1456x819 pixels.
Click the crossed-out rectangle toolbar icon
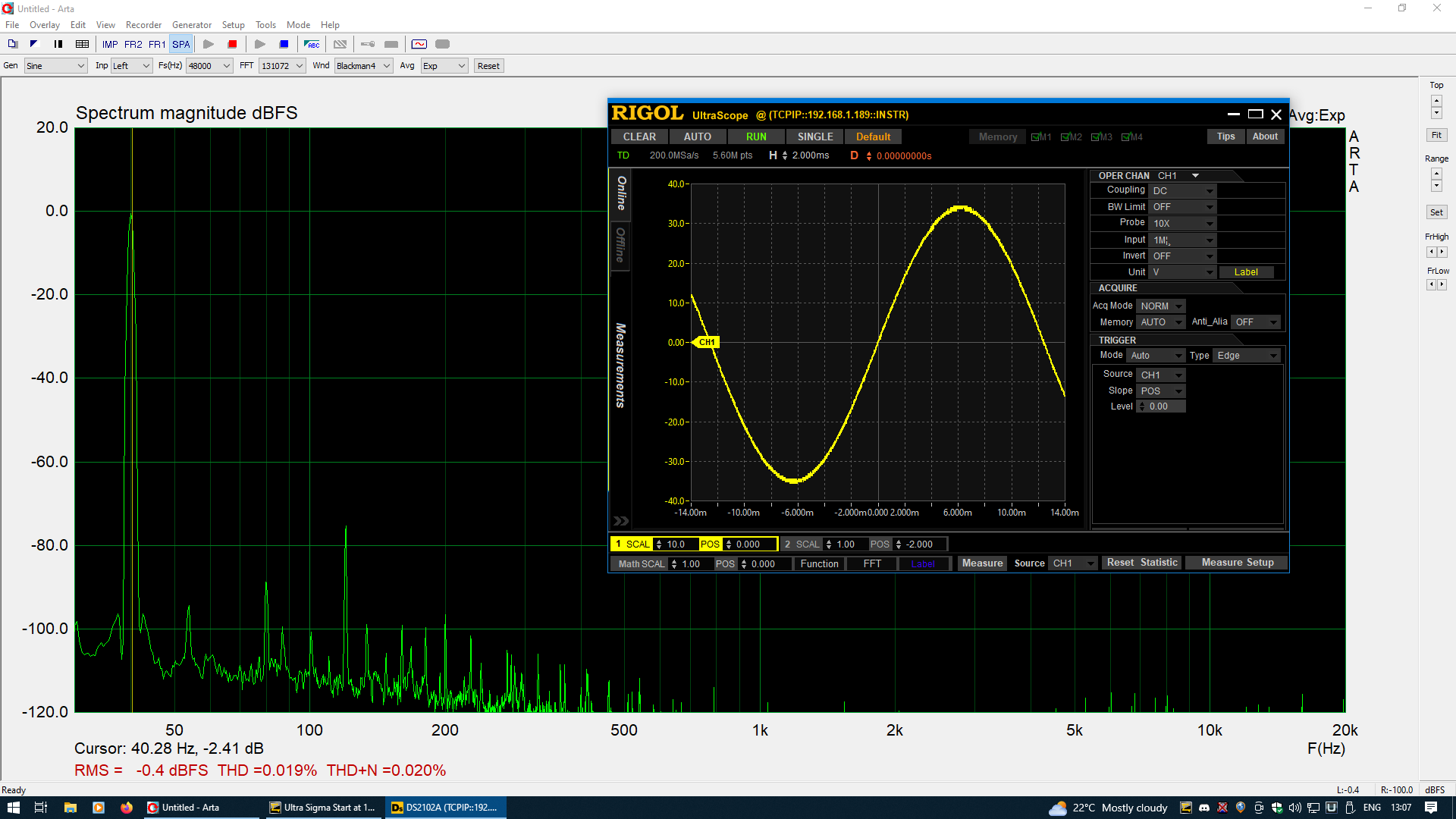[340, 44]
